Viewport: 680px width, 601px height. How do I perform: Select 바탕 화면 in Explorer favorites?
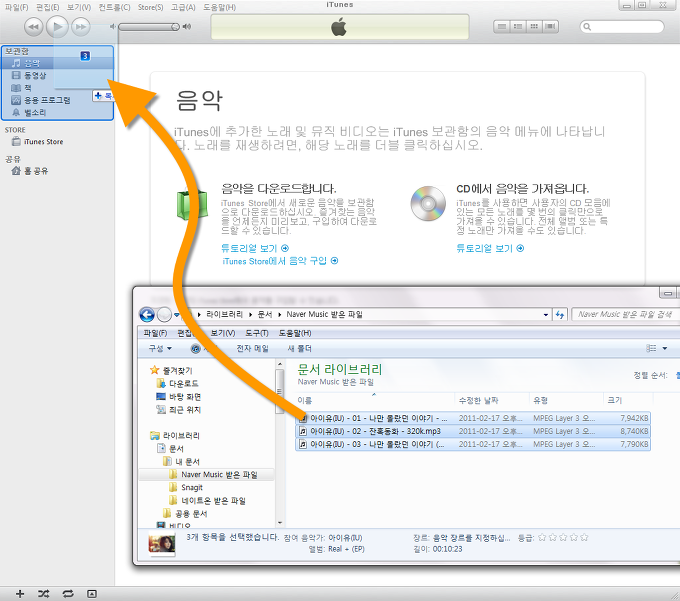pyautogui.click(x=178, y=397)
